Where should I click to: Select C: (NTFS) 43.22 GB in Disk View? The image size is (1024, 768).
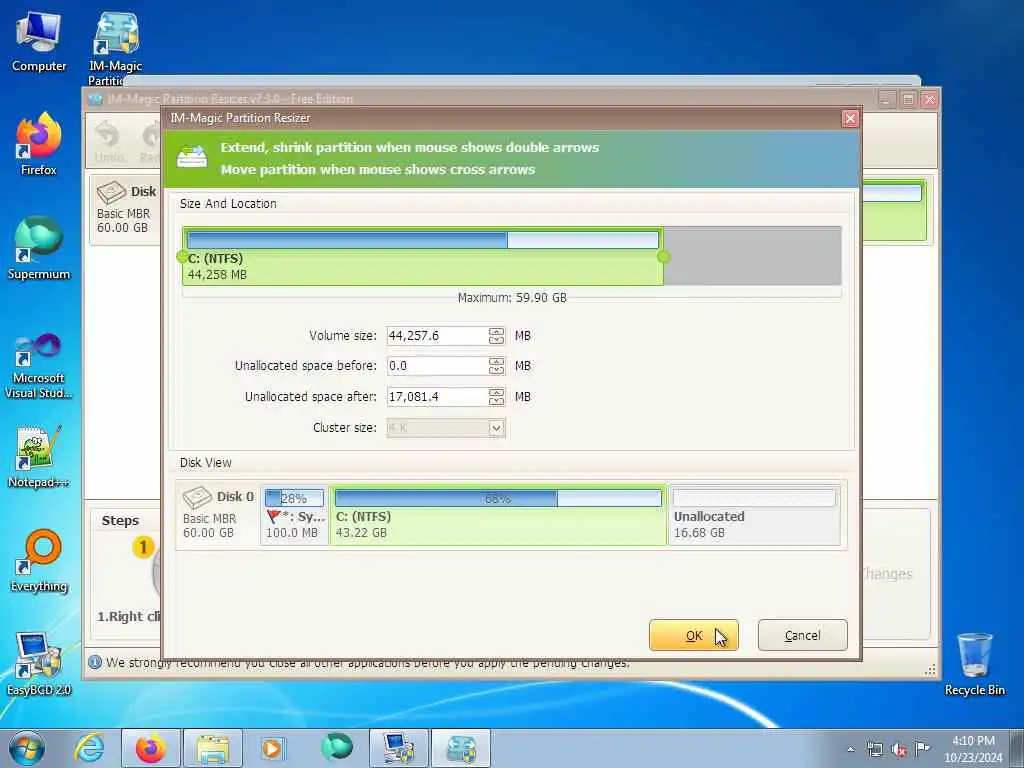(x=498, y=515)
